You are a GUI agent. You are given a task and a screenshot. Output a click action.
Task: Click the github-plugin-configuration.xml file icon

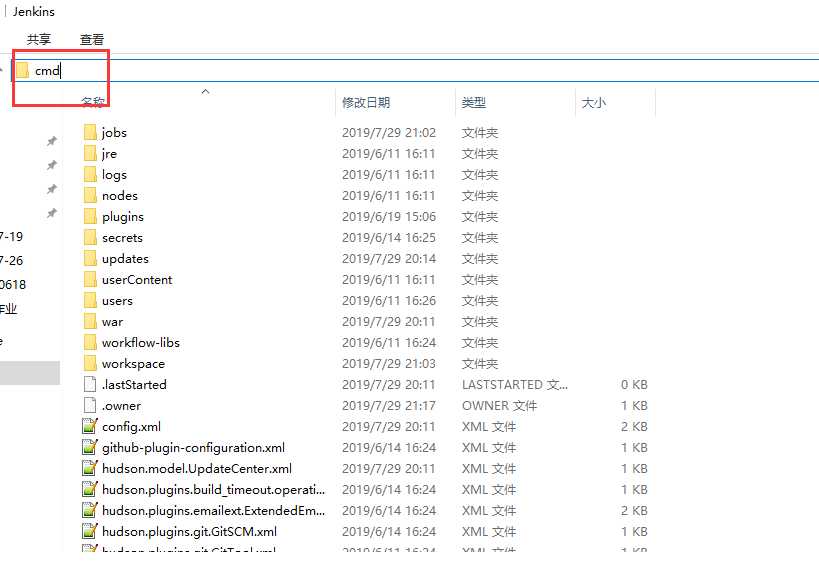(x=90, y=447)
